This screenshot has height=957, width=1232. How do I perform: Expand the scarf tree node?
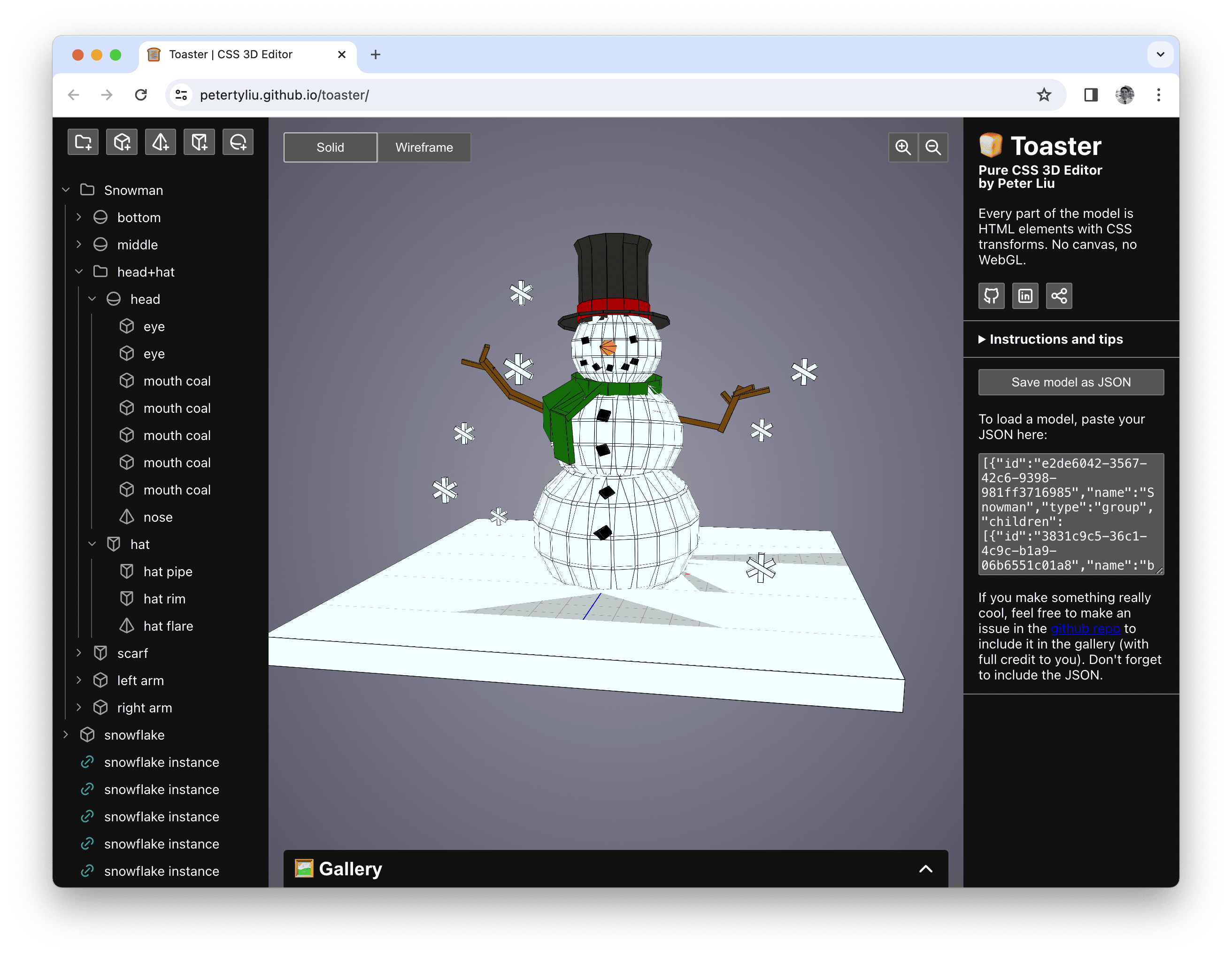pos(79,653)
